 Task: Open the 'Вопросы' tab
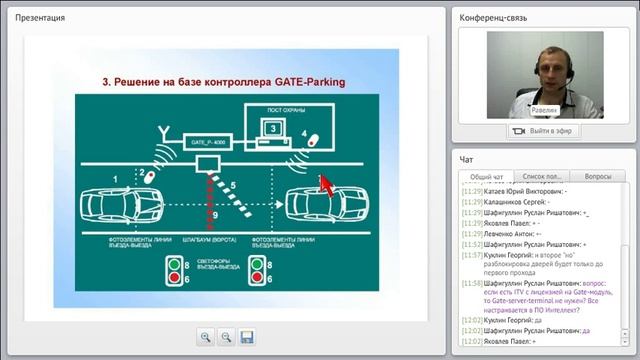pos(598,176)
